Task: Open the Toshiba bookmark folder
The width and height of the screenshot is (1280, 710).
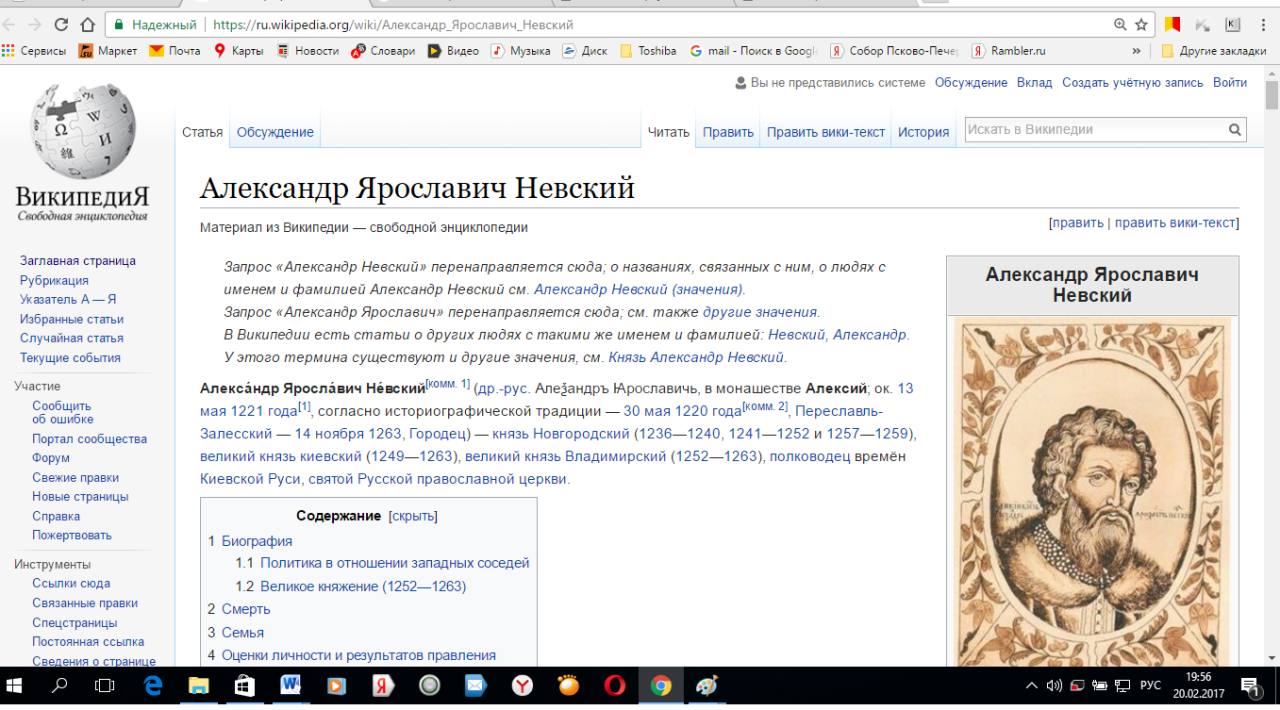Action: [x=648, y=51]
